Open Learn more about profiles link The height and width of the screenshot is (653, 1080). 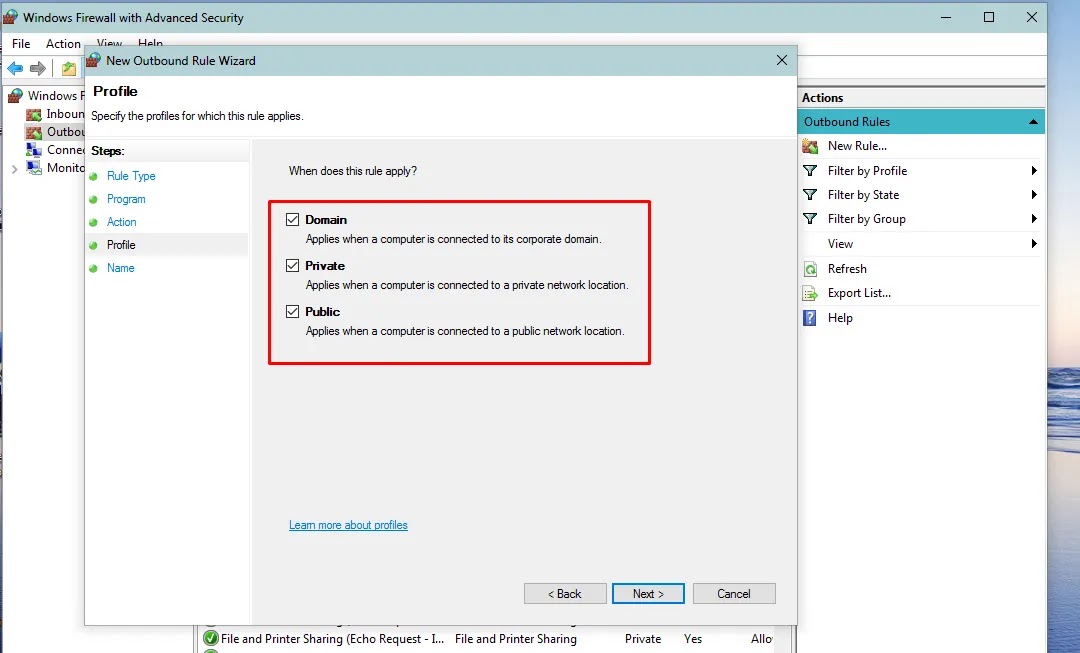coord(348,525)
